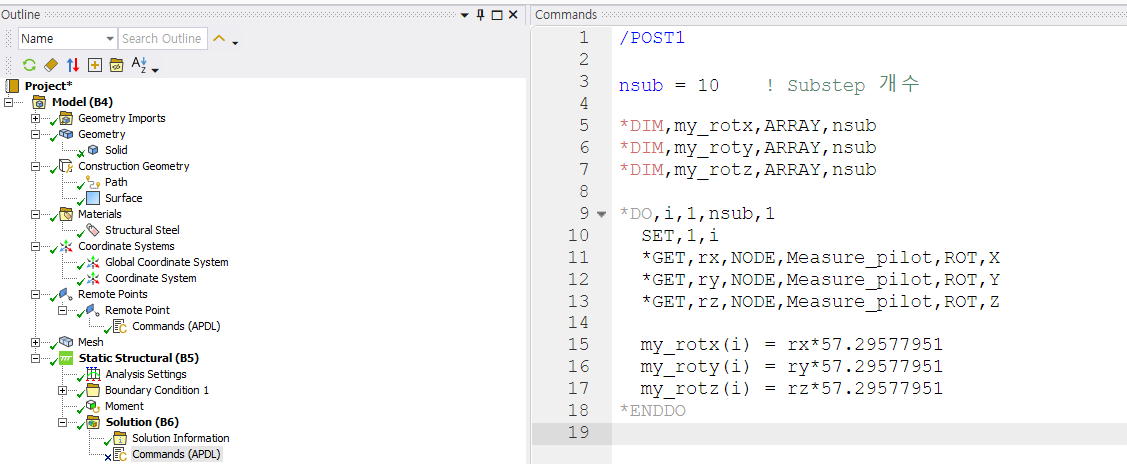Click the *ENDDO line

pyautogui.click(x=652, y=411)
